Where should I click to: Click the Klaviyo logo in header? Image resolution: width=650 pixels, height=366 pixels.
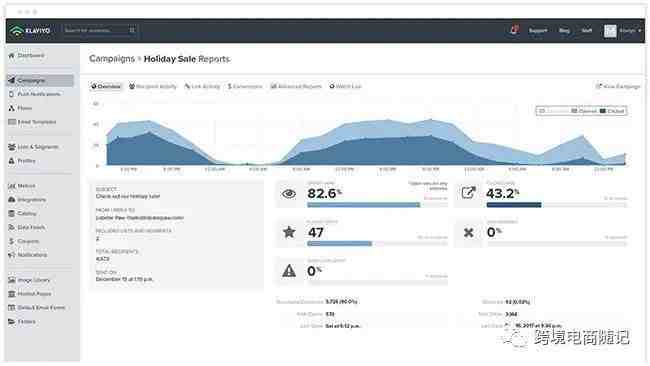pyautogui.click(x=30, y=31)
